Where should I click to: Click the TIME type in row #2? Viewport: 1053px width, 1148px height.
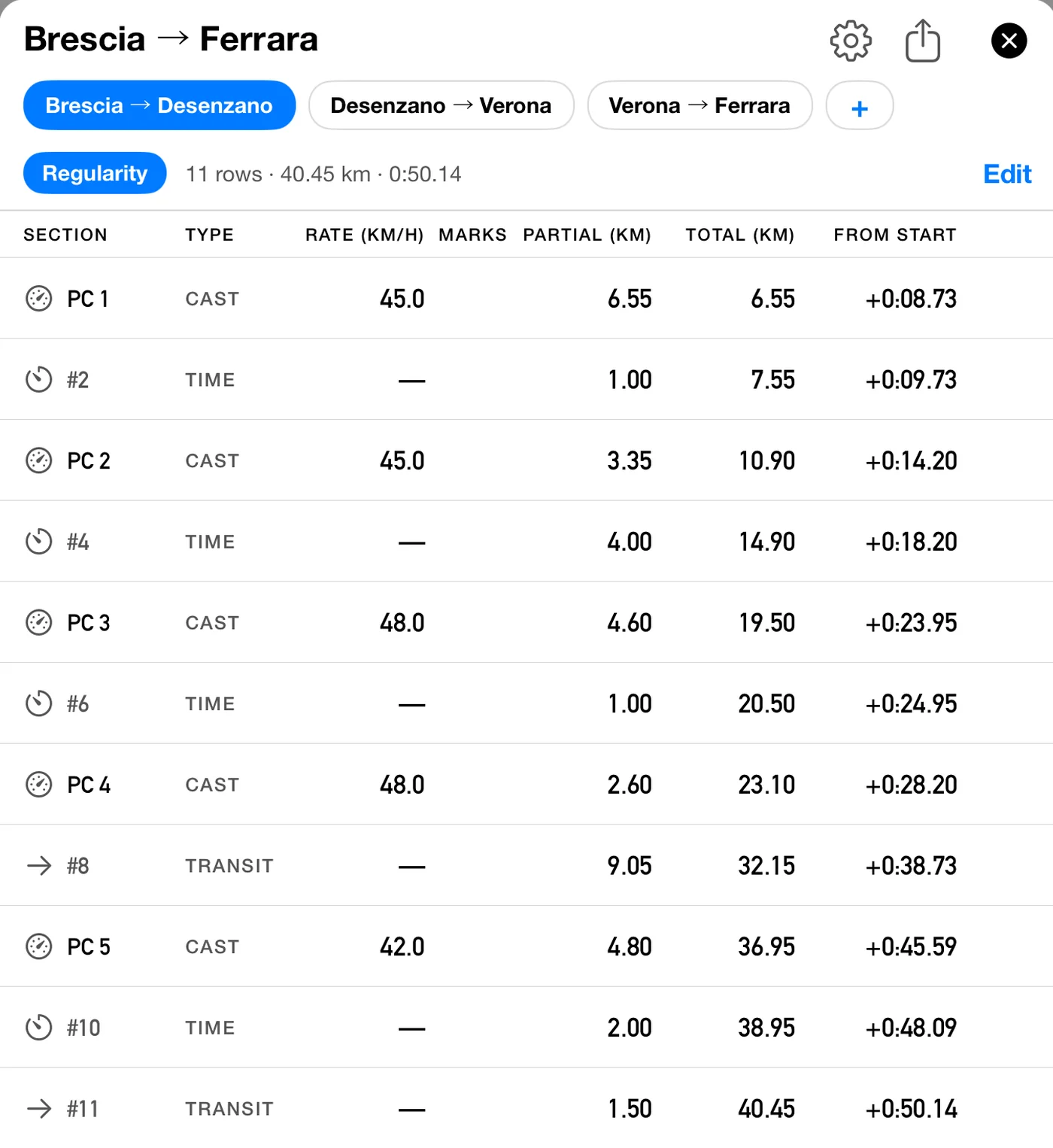tap(210, 380)
